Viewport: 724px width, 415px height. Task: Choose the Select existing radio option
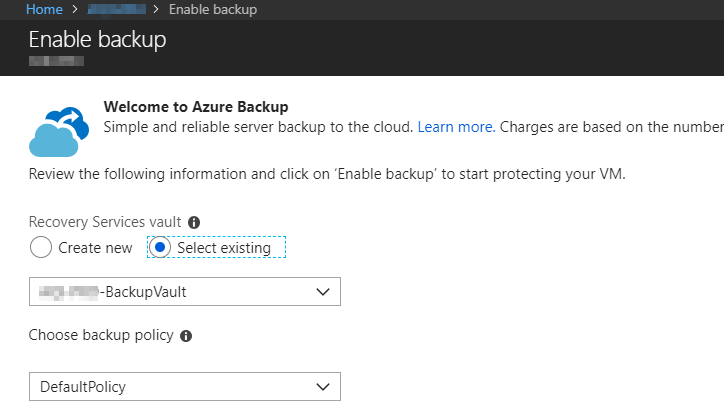pyautogui.click(x=161, y=247)
